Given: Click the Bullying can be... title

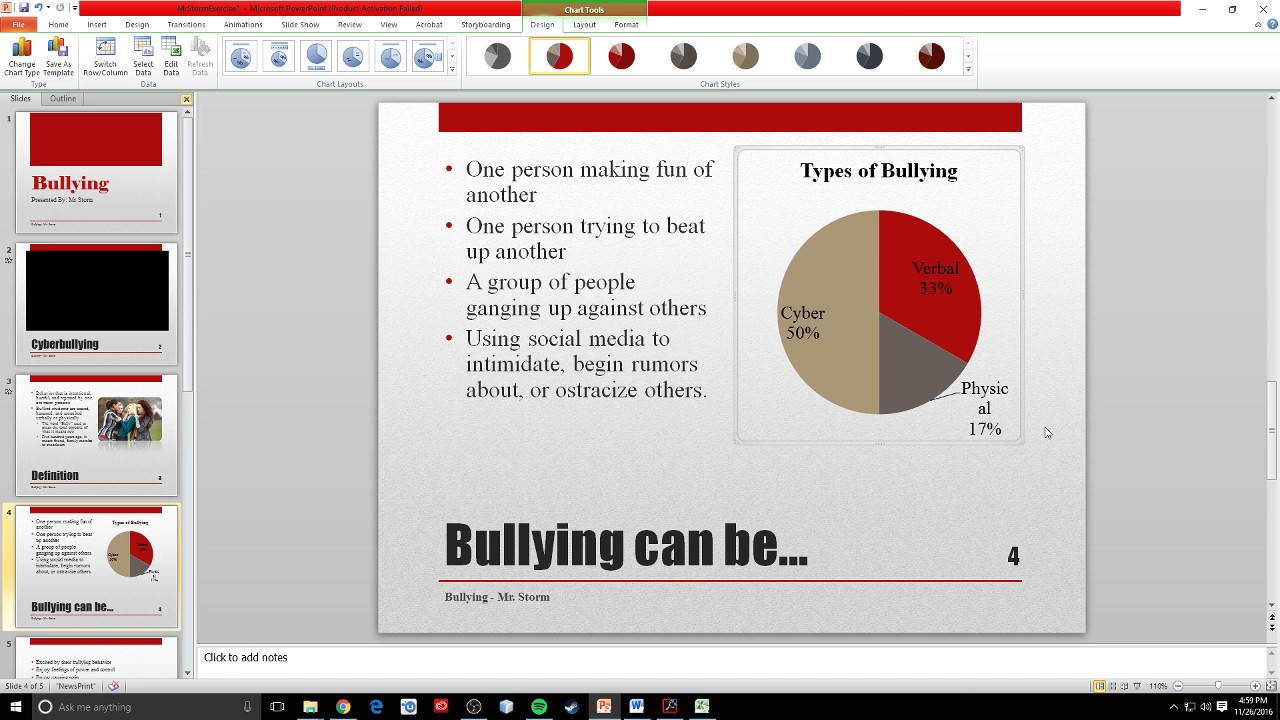Looking at the screenshot, I should coord(625,546).
